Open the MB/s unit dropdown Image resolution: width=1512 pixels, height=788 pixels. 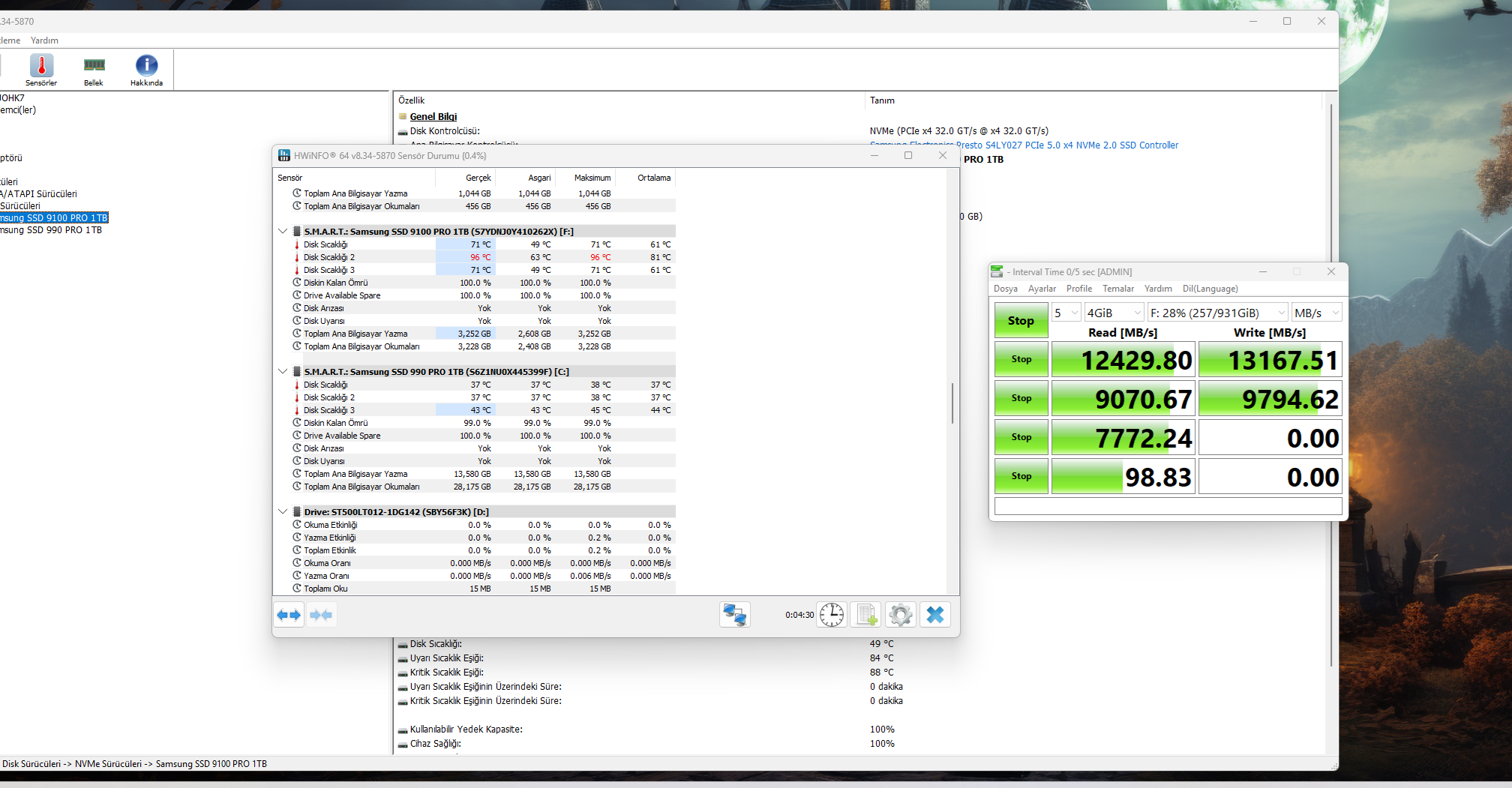tap(1316, 313)
